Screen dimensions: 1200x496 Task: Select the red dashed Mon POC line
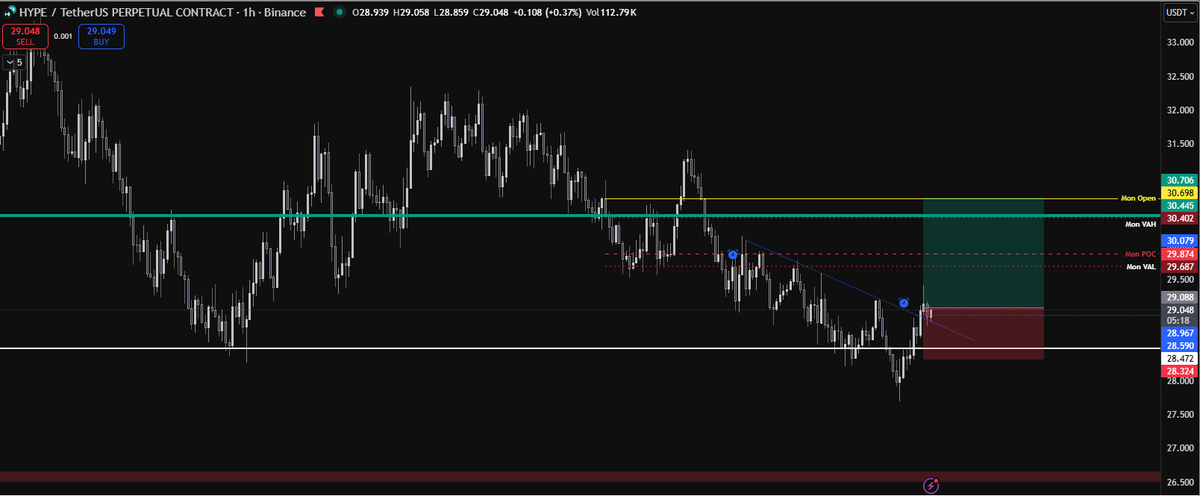(x=860, y=254)
